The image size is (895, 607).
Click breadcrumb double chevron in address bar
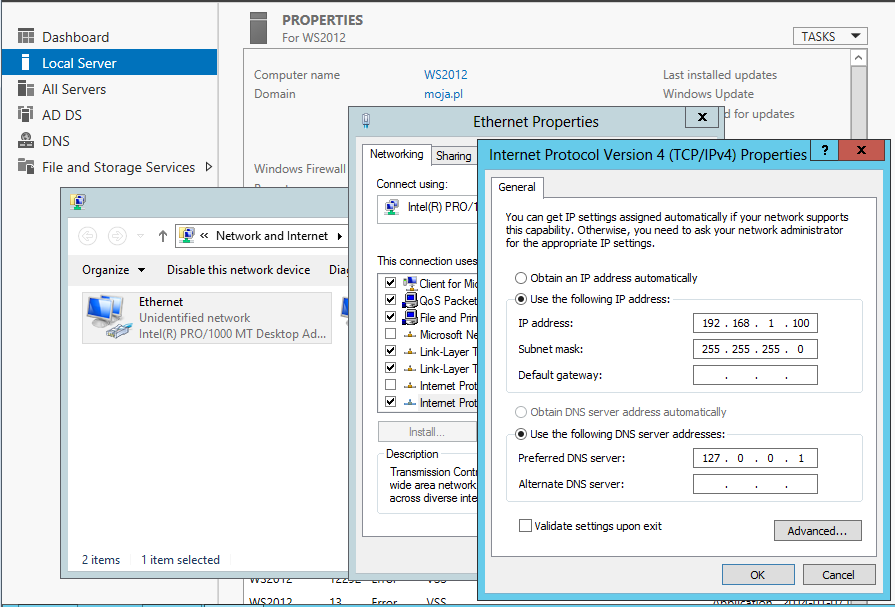(204, 236)
